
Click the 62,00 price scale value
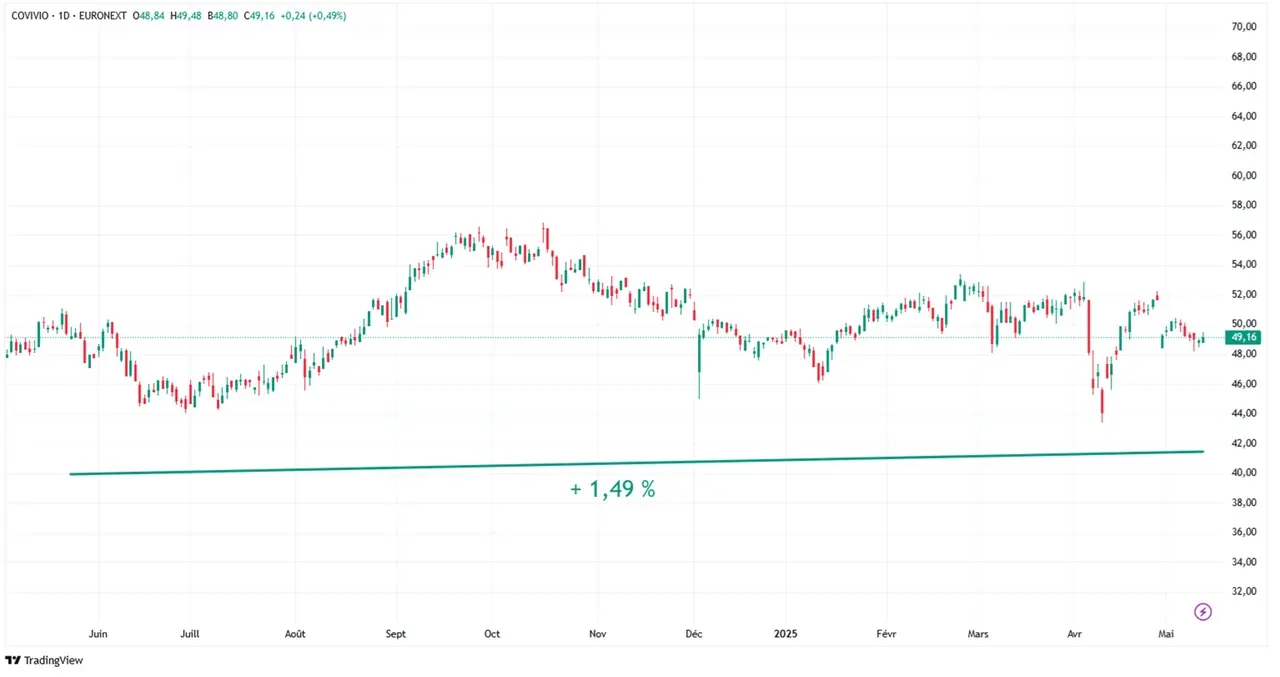1244,146
